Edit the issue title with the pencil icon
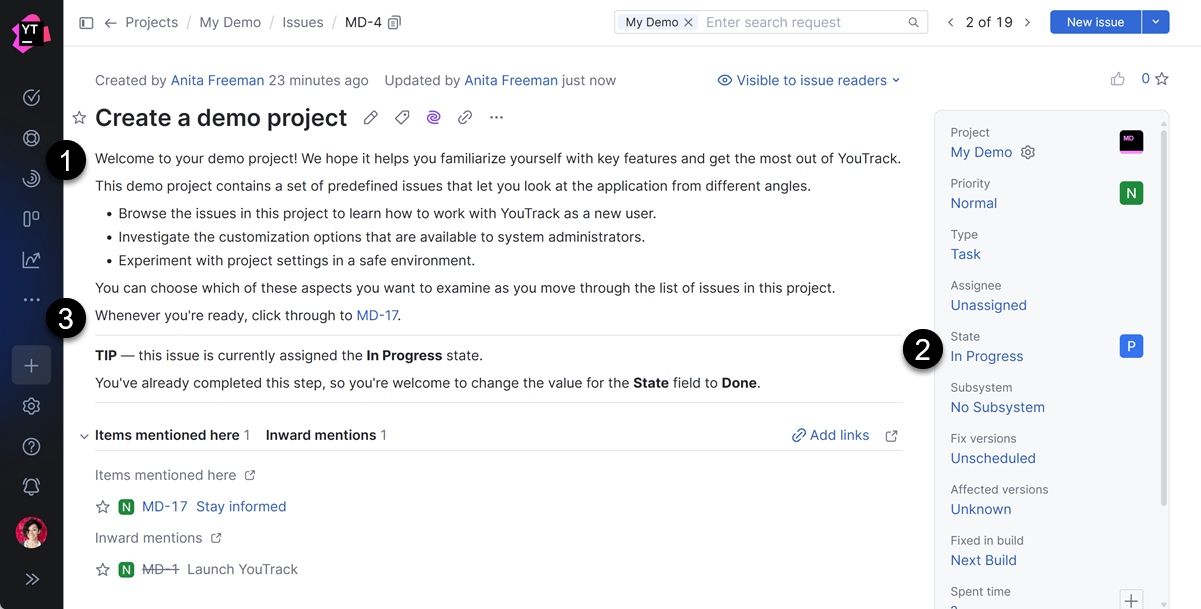Image resolution: width=1201 pixels, height=609 pixels. pos(370,117)
